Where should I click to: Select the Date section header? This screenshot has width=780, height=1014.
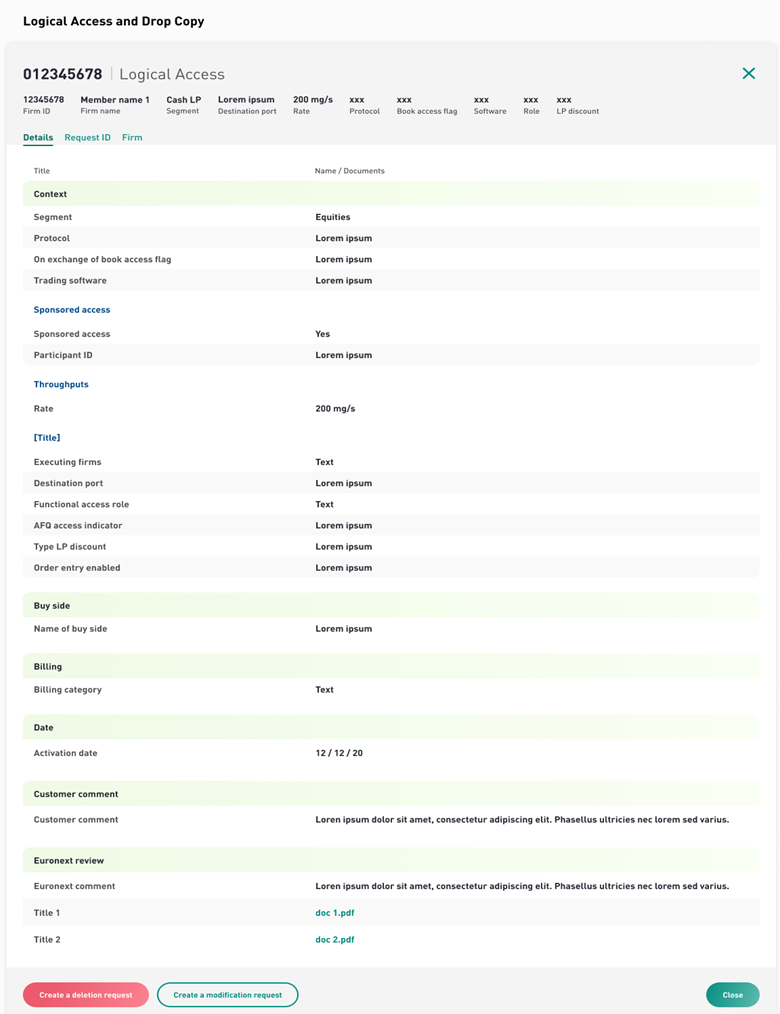[x=391, y=727]
